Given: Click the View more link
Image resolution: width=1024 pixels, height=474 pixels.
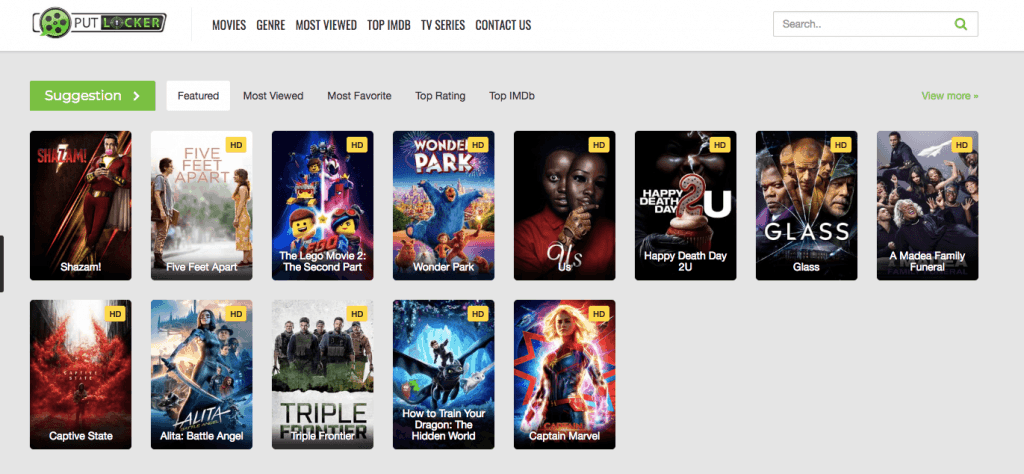Looking at the screenshot, I should [949, 96].
